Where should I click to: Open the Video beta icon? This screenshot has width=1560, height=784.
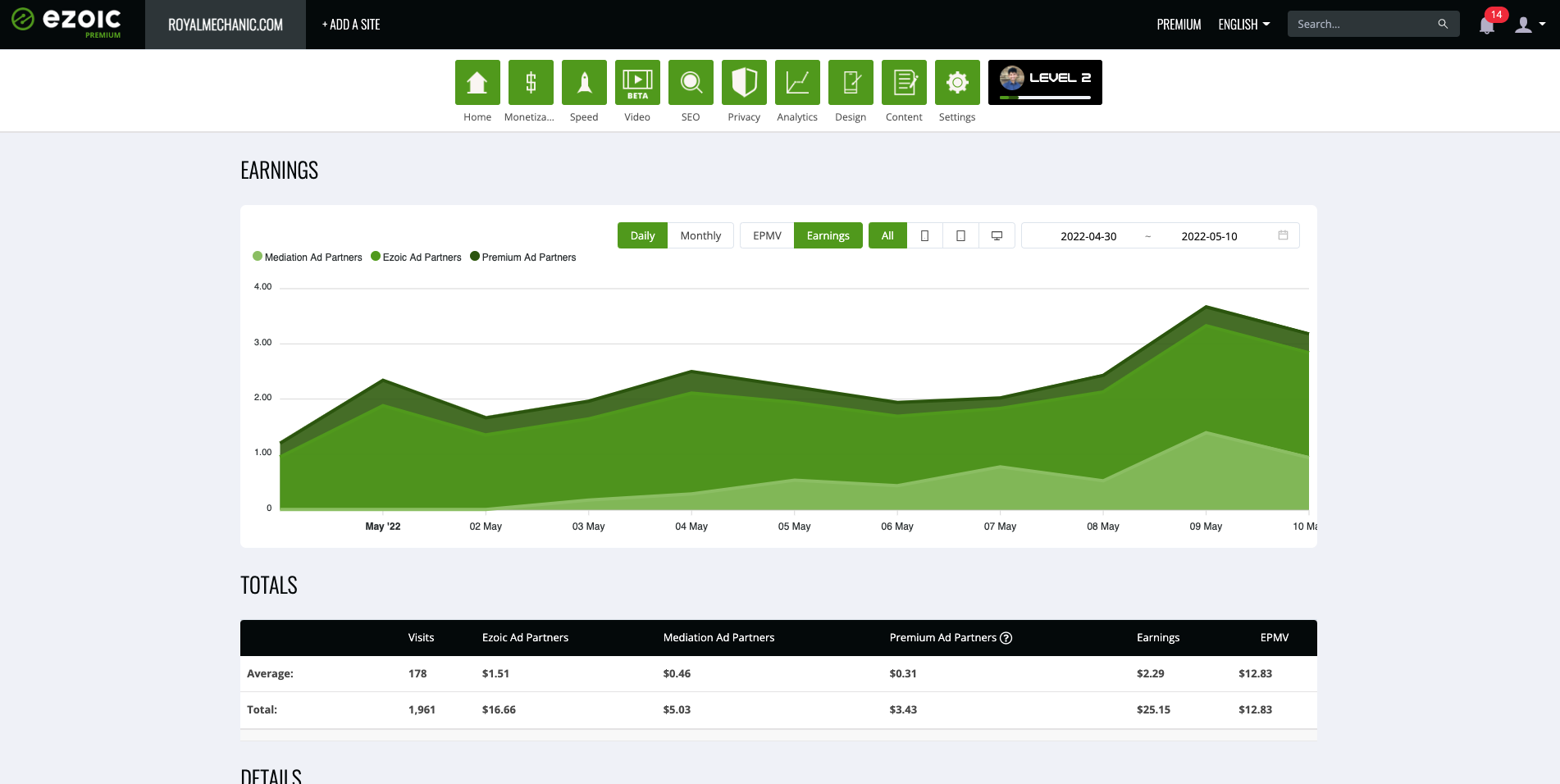click(x=637, y=82)
